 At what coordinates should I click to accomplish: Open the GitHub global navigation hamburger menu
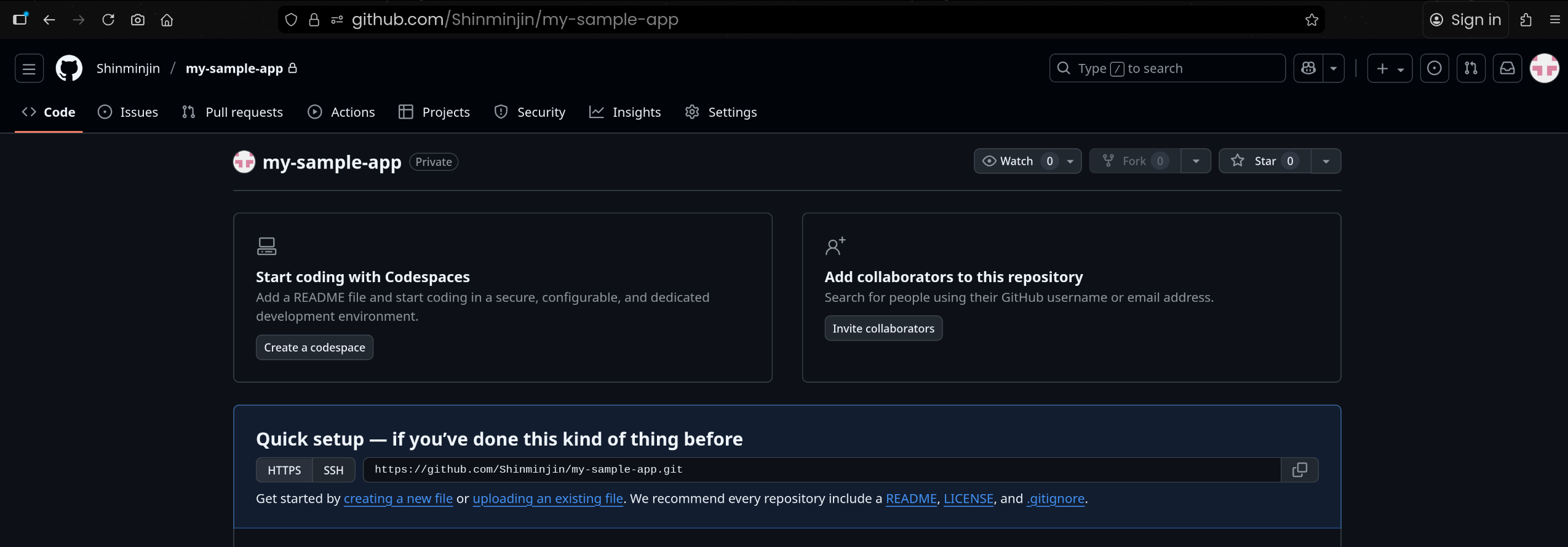pos(29,68)
